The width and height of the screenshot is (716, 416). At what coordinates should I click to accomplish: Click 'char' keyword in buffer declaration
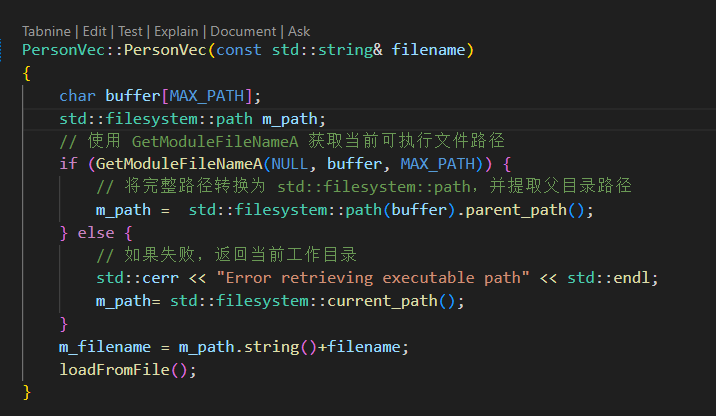coord(78,96)
